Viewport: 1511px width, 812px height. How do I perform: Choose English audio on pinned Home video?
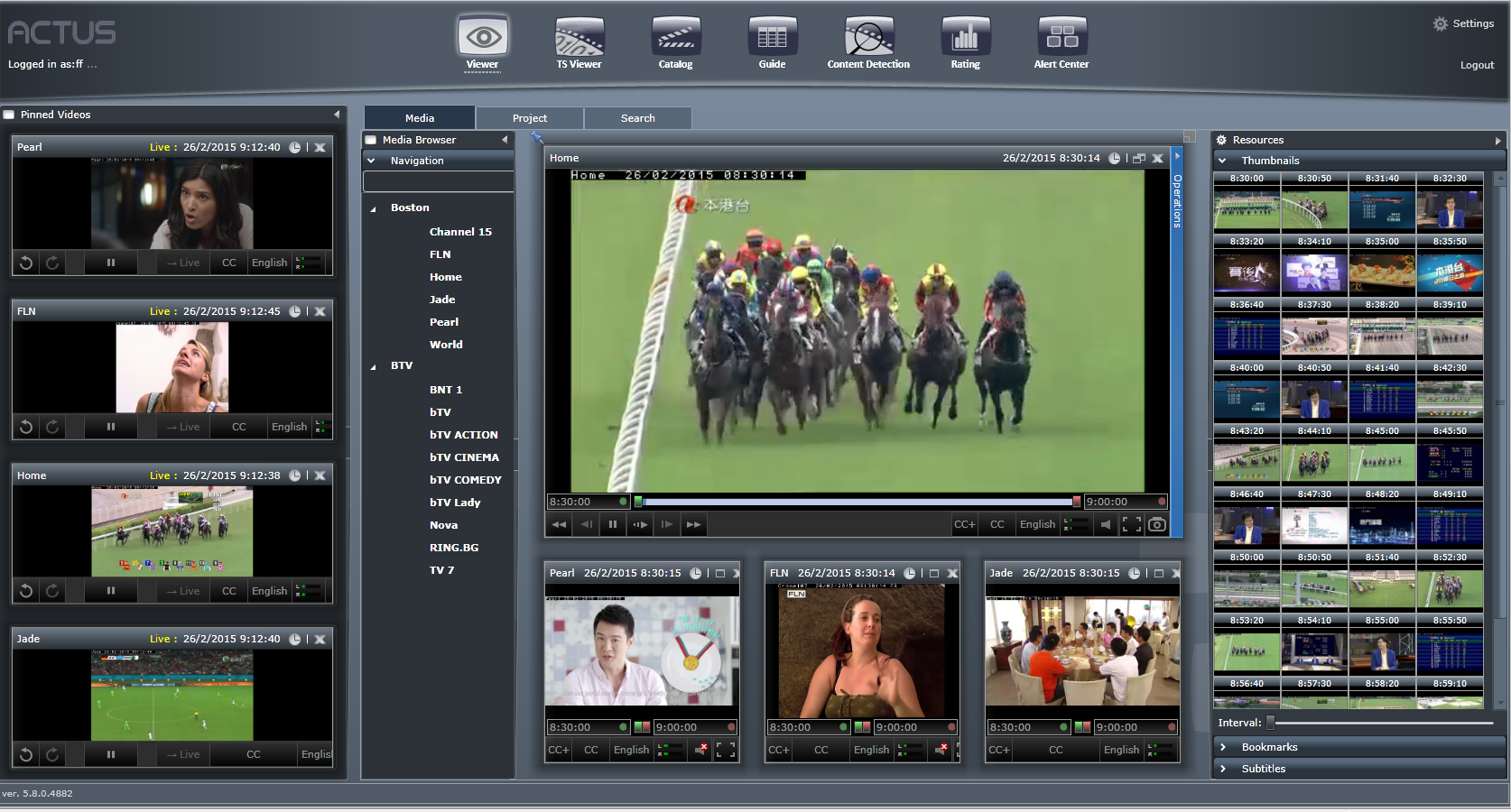pyautogui.click(x=269, y=591)
